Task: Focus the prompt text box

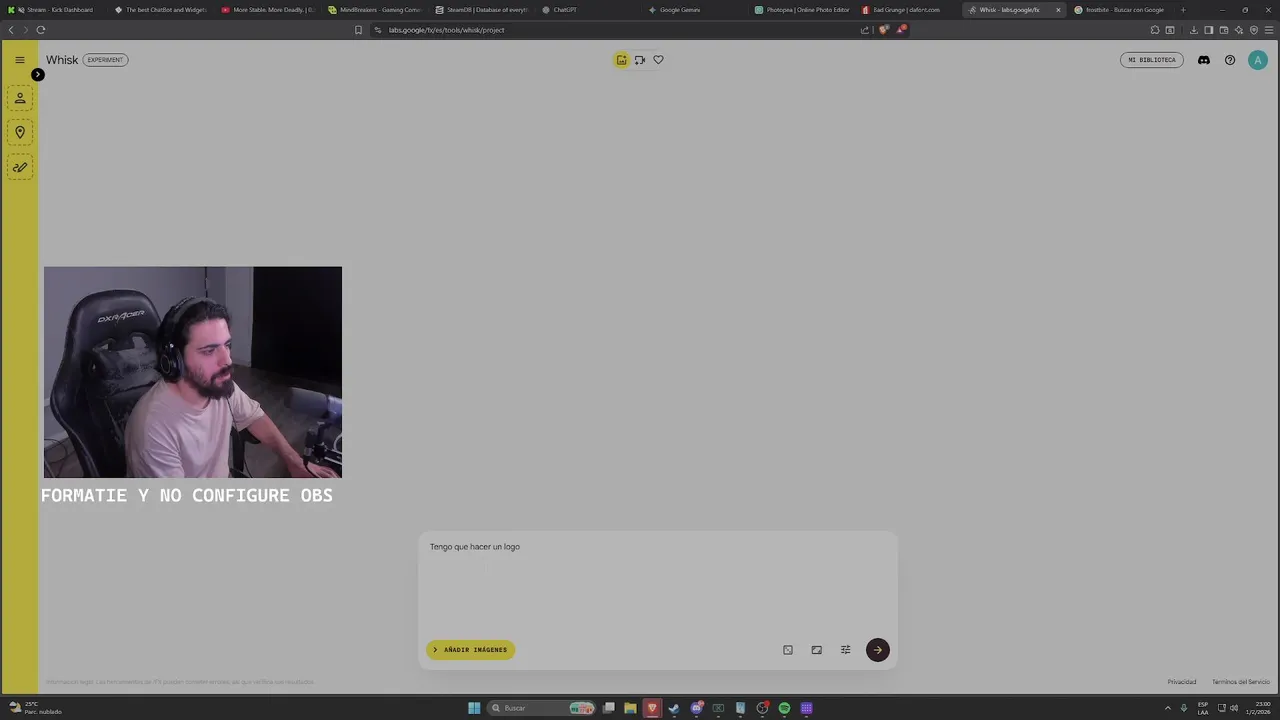Action: (x=657, y=585)
